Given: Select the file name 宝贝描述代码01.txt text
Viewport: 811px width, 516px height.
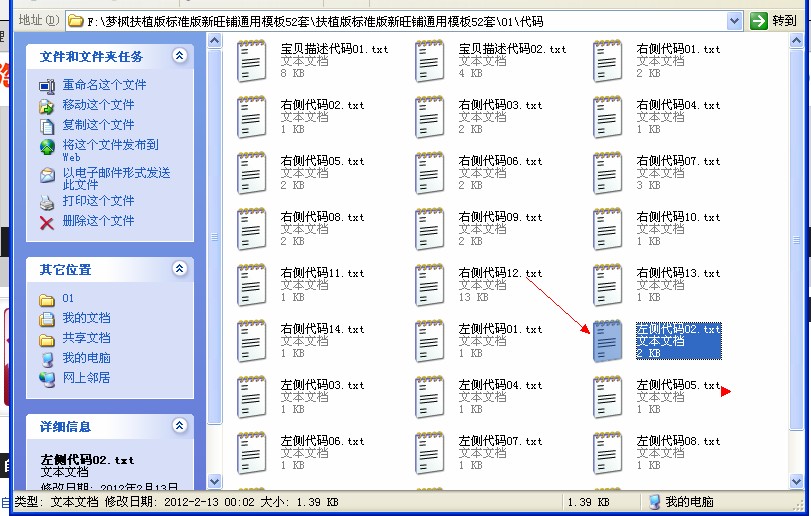Looking at the screenshot, I should [x=334, y=49].
